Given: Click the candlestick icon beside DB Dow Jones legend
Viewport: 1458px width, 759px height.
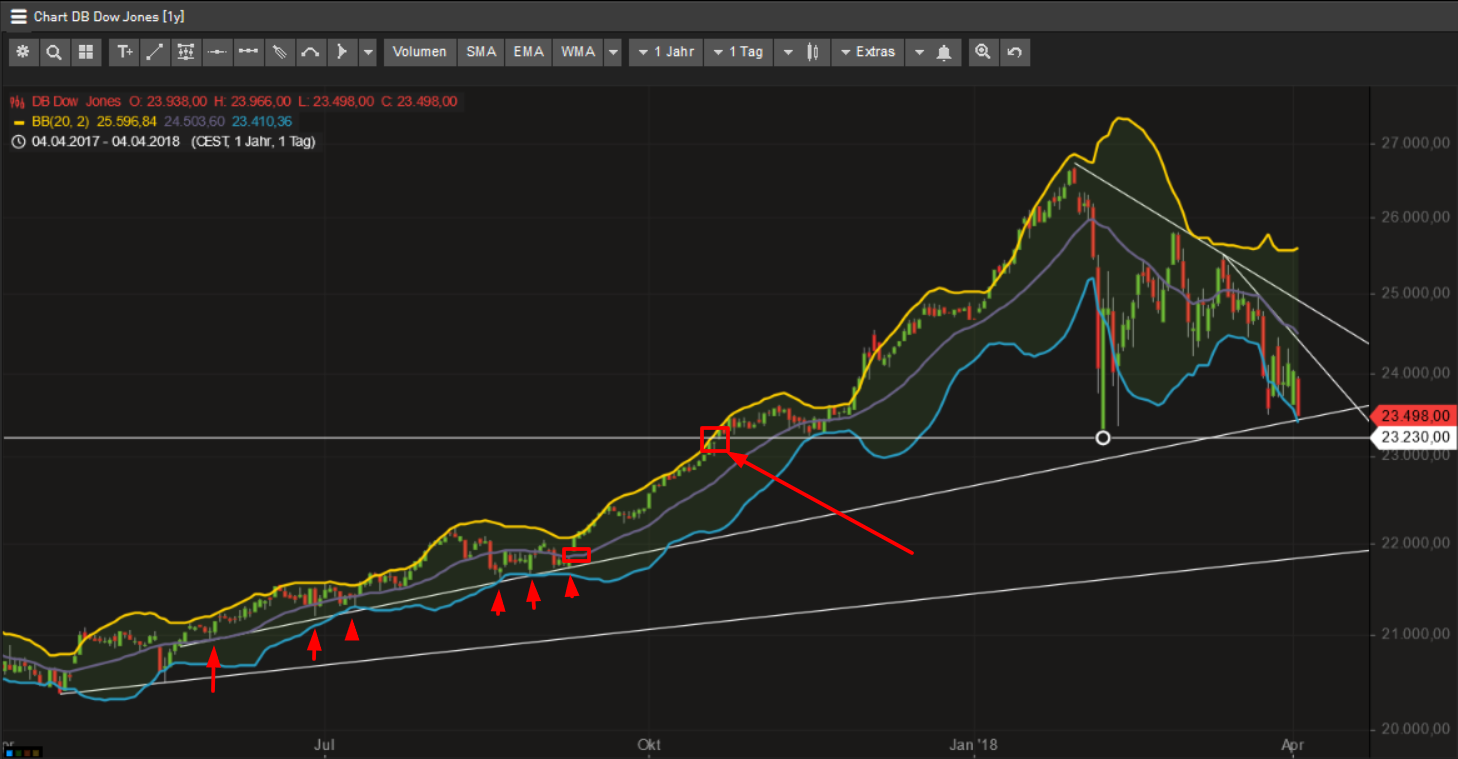Looking at the screenshot, I should coord(18,101).
